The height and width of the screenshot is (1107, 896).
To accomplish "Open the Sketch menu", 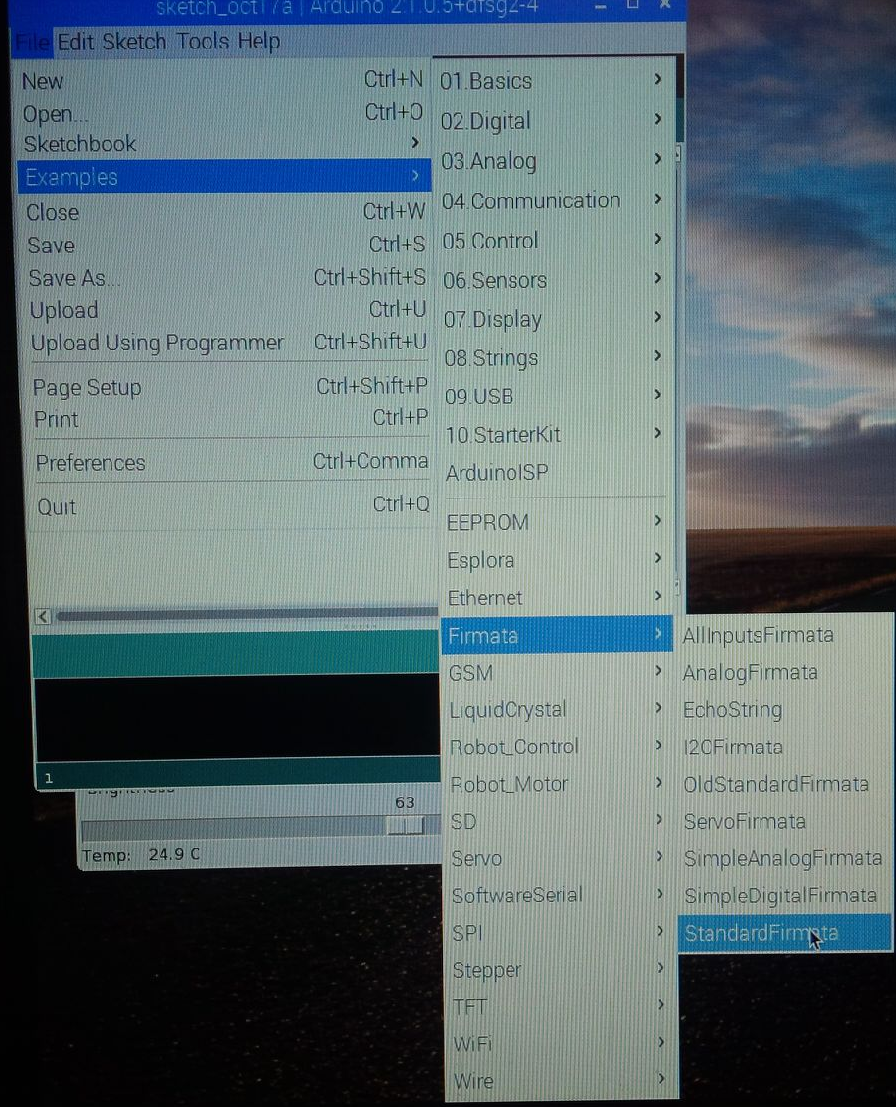I will 135,42.
